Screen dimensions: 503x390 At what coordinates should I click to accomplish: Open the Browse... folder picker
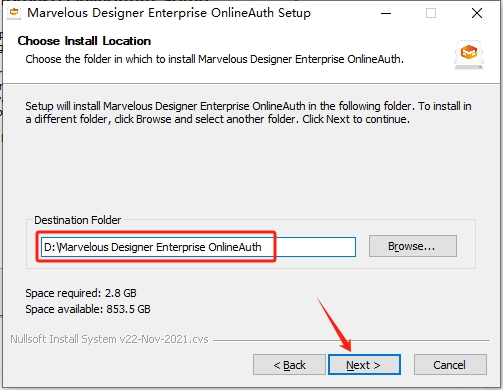click(x=413, y=246)
